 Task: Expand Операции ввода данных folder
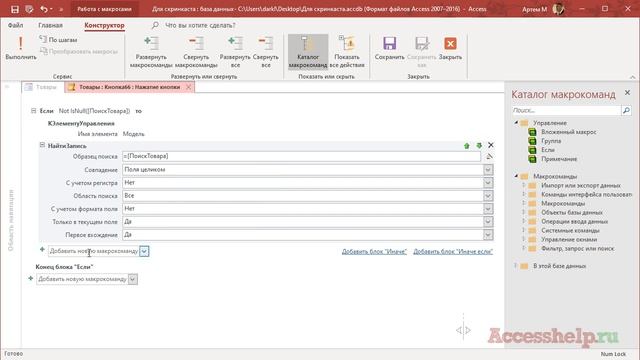tap(524, 221)
